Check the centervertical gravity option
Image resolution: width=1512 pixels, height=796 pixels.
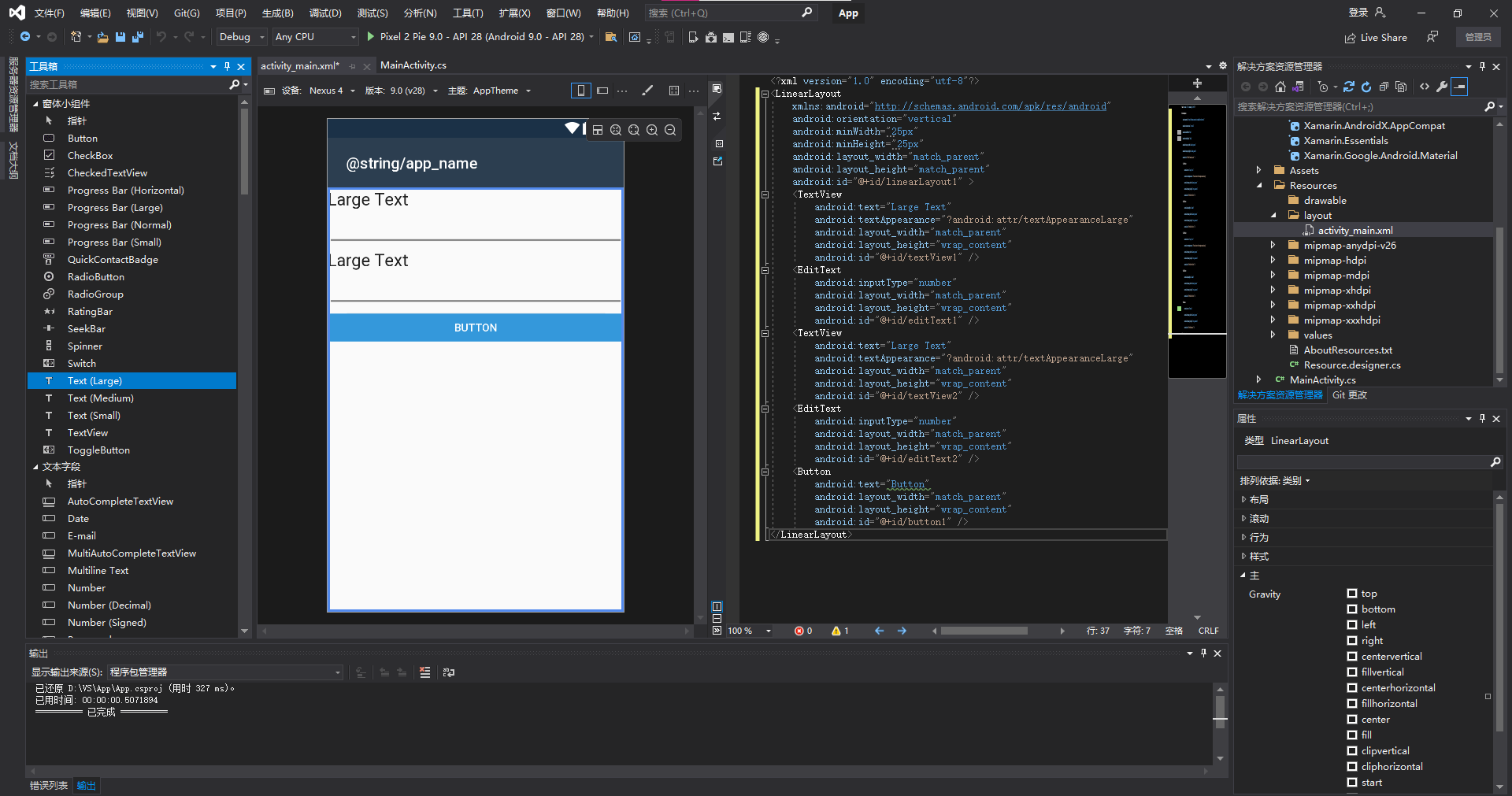(x=1352, y=656)
